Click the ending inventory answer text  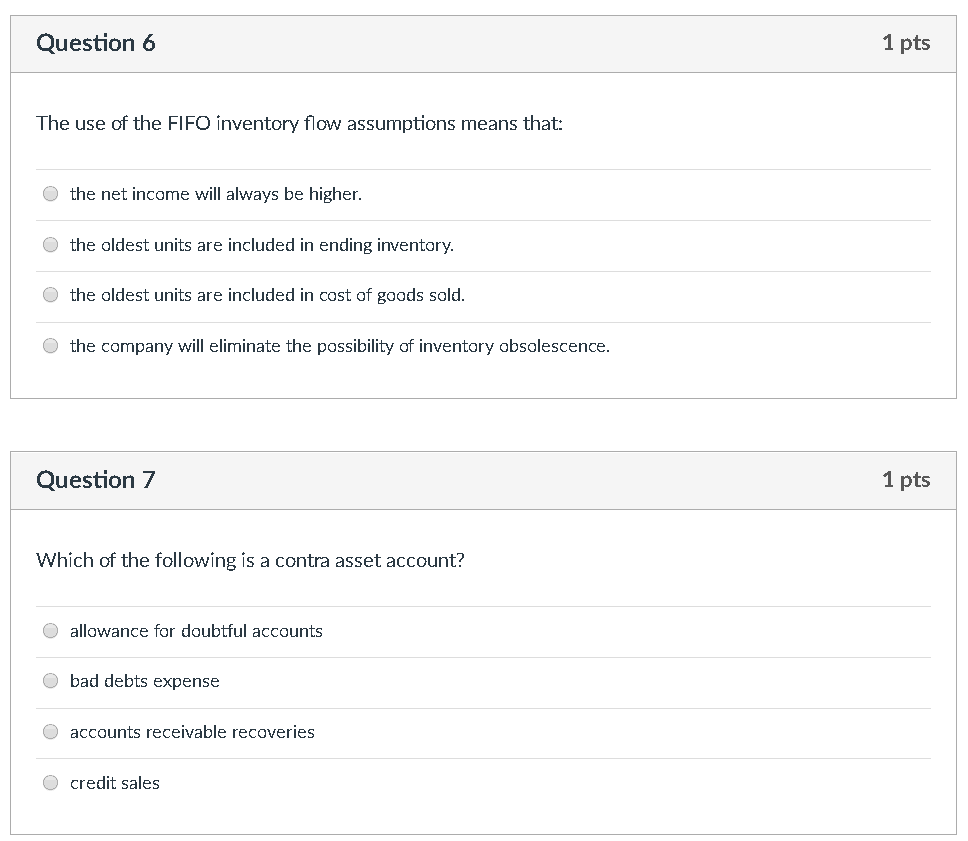click(261, 244)
